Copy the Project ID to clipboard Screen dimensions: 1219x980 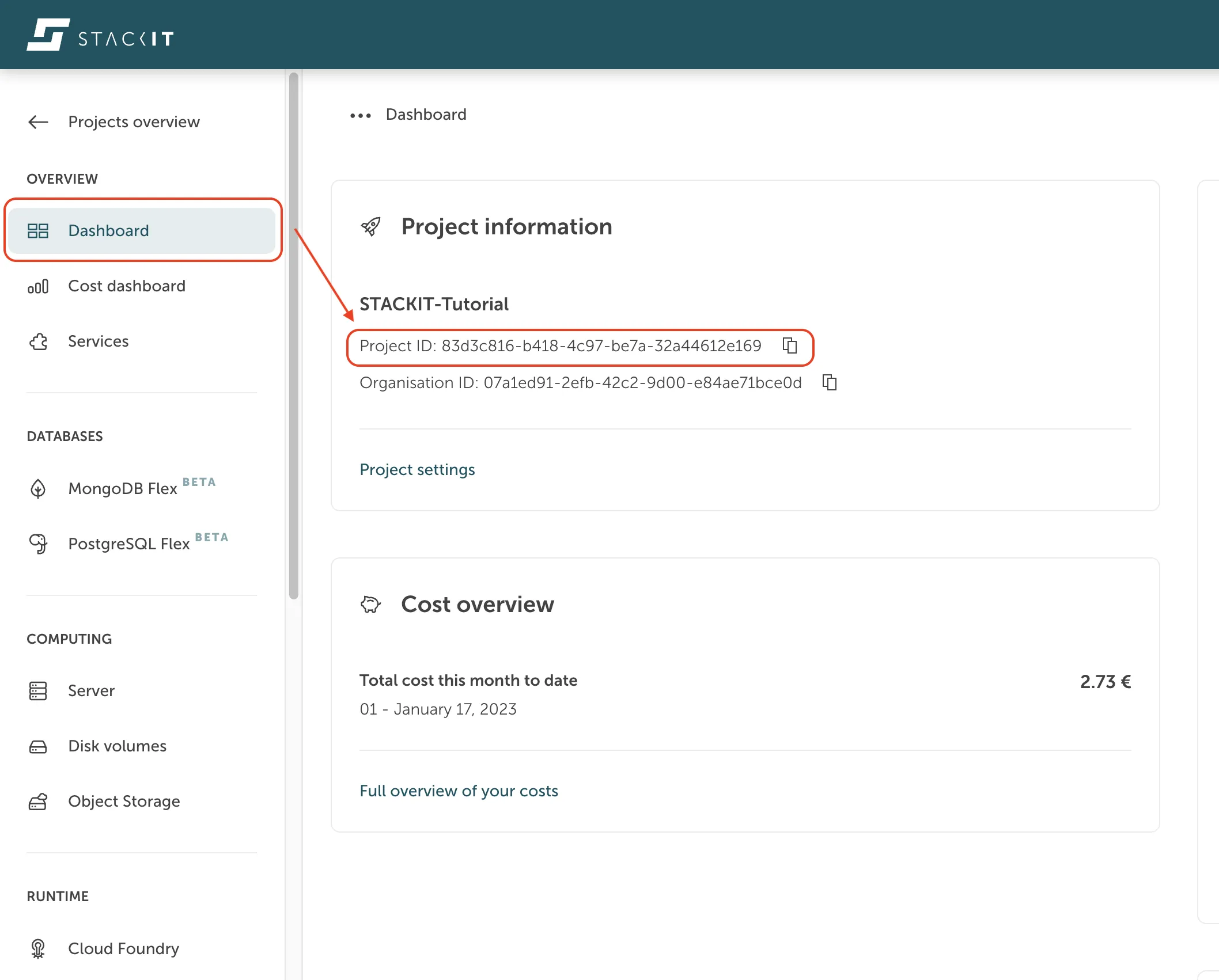pos(790,345)
